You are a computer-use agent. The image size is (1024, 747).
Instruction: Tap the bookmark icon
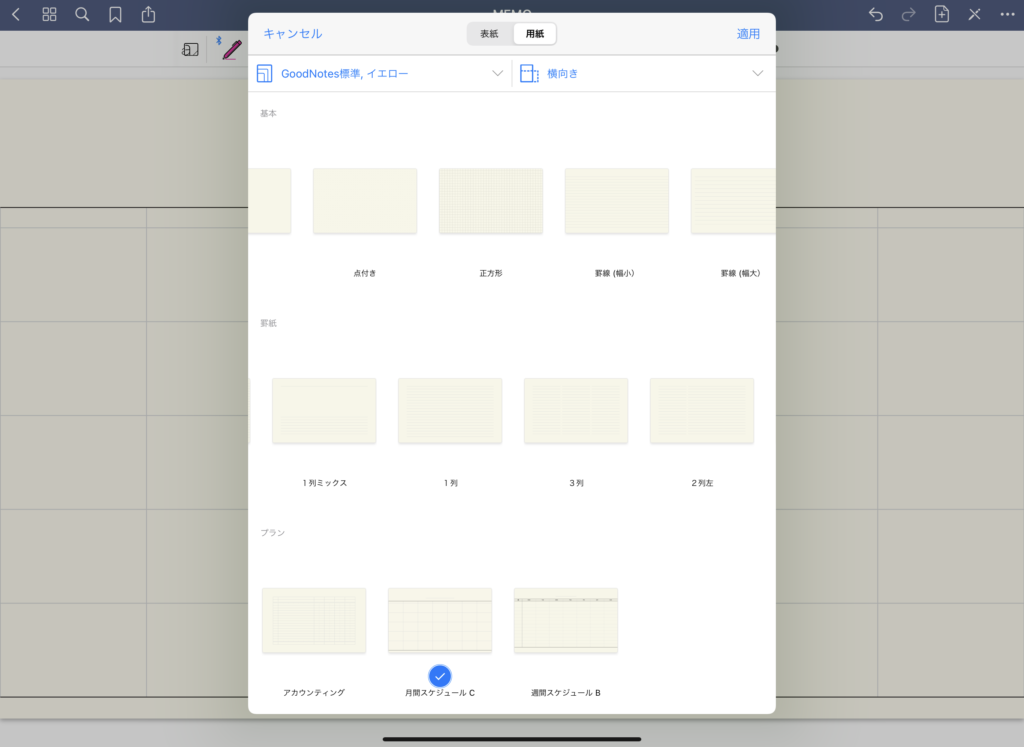click(x=116, y=15)
